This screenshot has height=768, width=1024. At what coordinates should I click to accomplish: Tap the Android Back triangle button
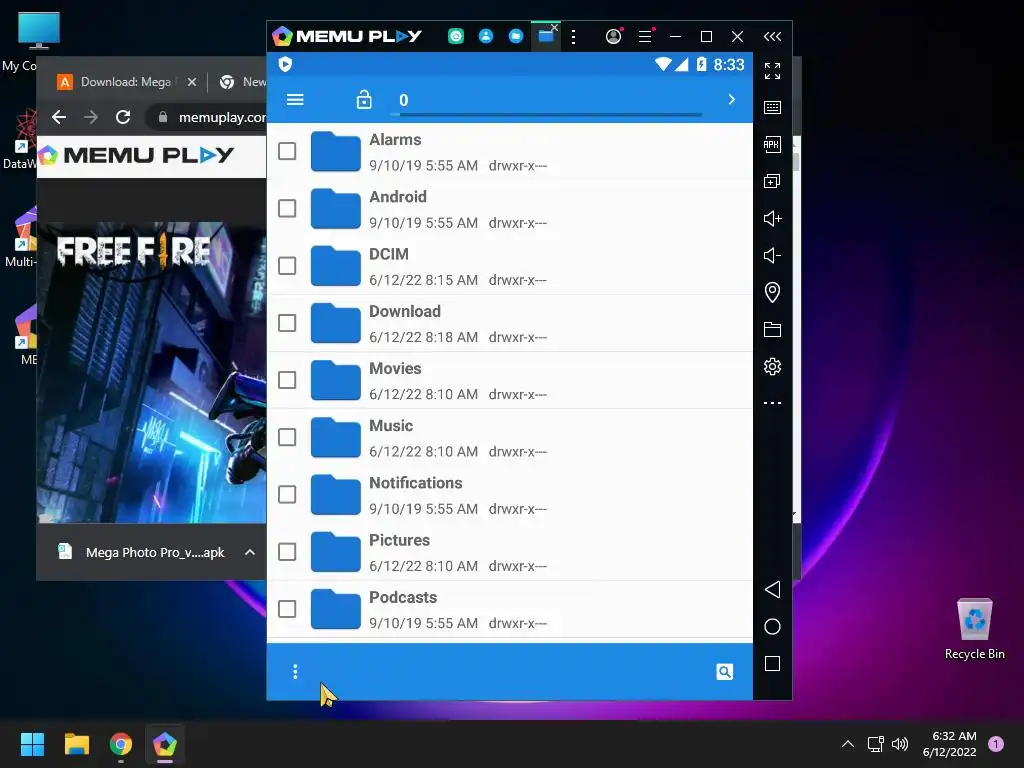[x=772, y=589]
